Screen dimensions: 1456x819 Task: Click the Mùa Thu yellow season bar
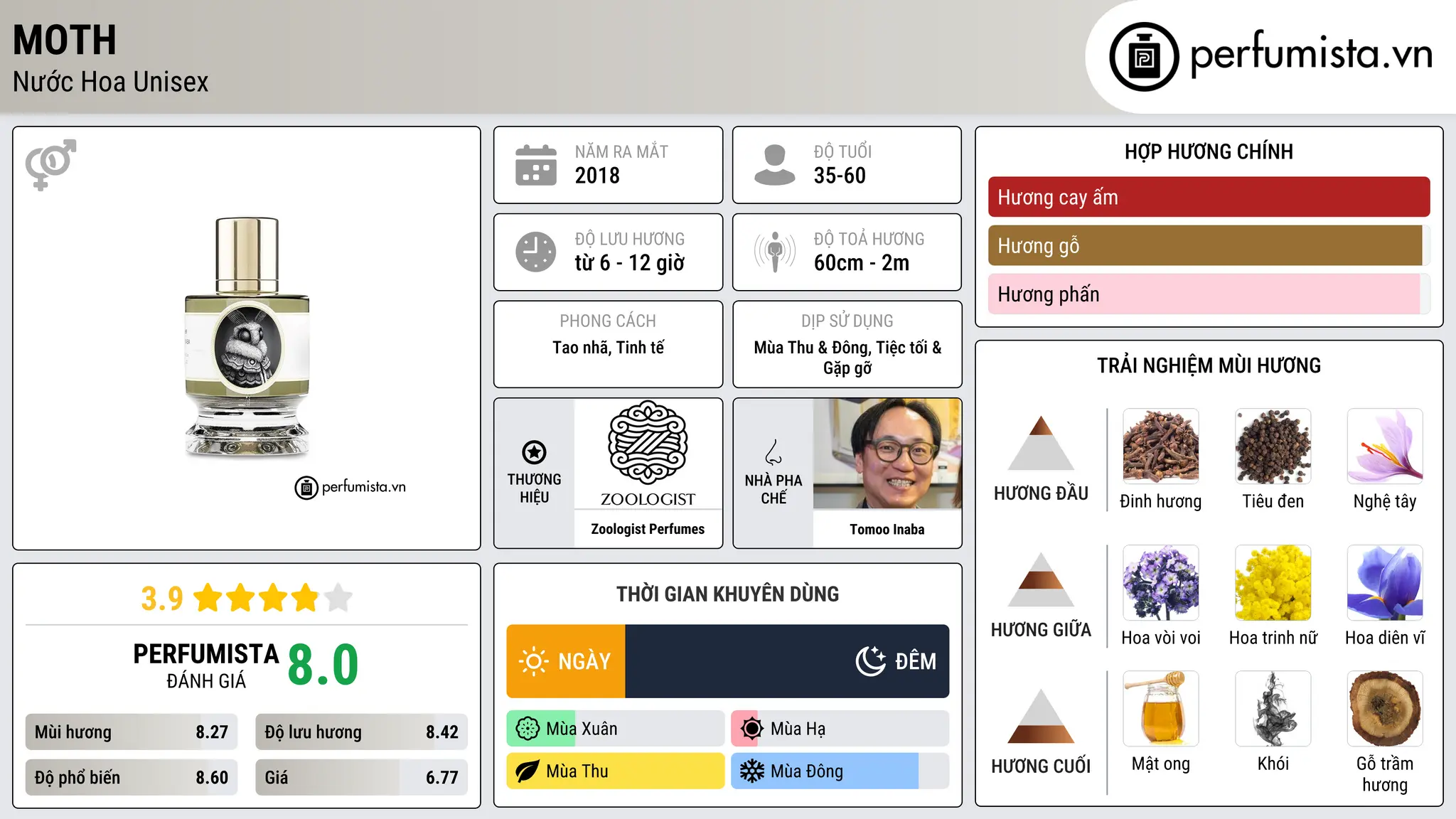(x=616, y=771)
